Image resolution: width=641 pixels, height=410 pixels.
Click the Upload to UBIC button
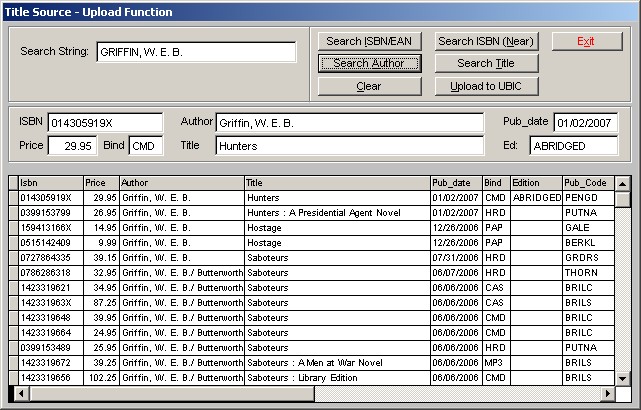486,86
